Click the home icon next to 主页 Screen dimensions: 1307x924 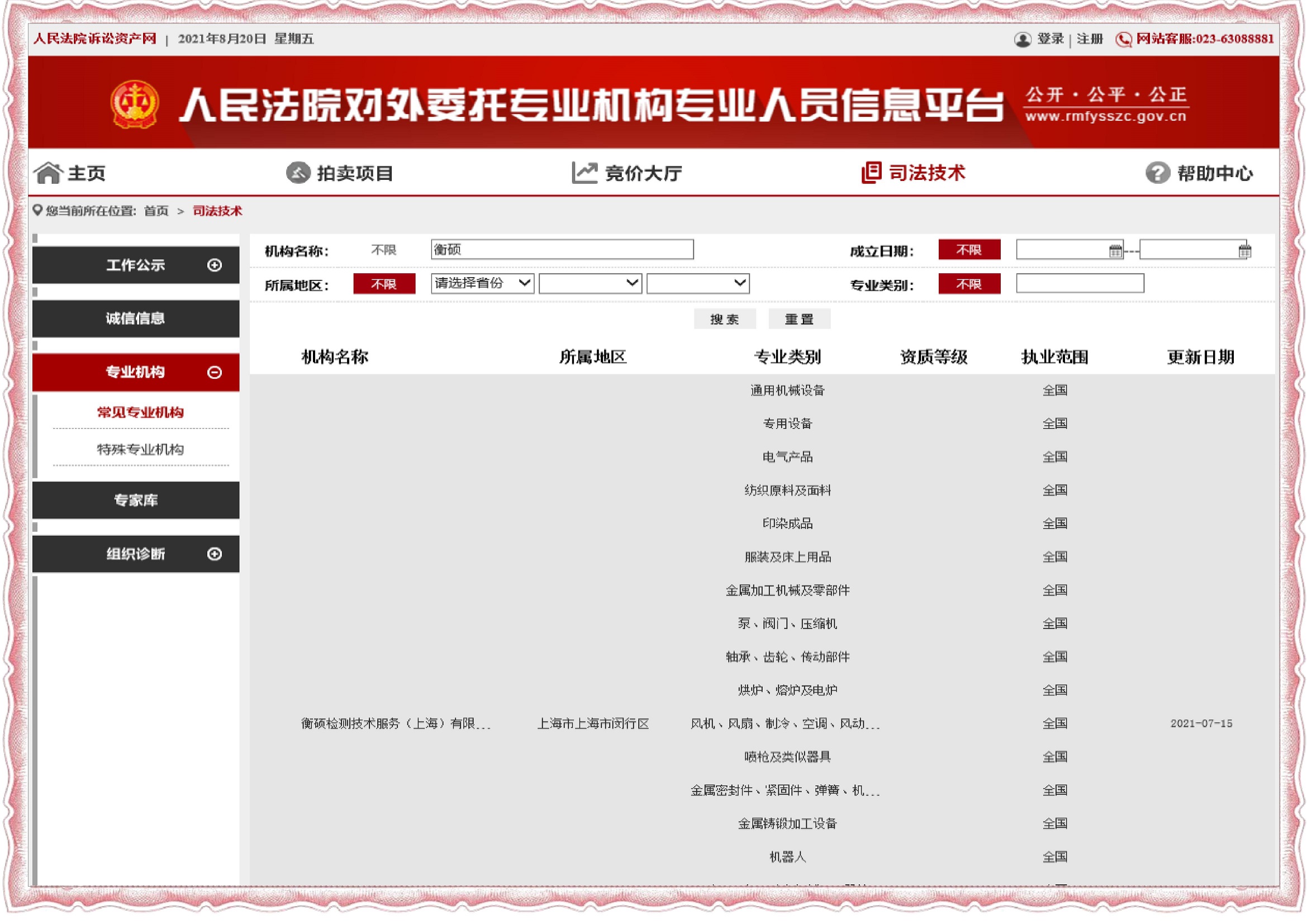point(50,174)
